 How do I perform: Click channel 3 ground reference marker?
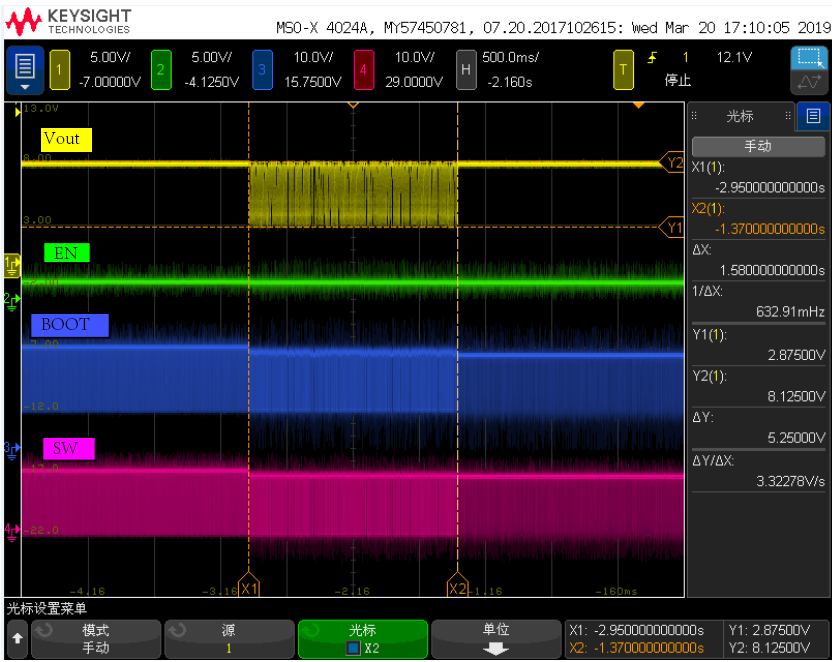click(12, 450)
